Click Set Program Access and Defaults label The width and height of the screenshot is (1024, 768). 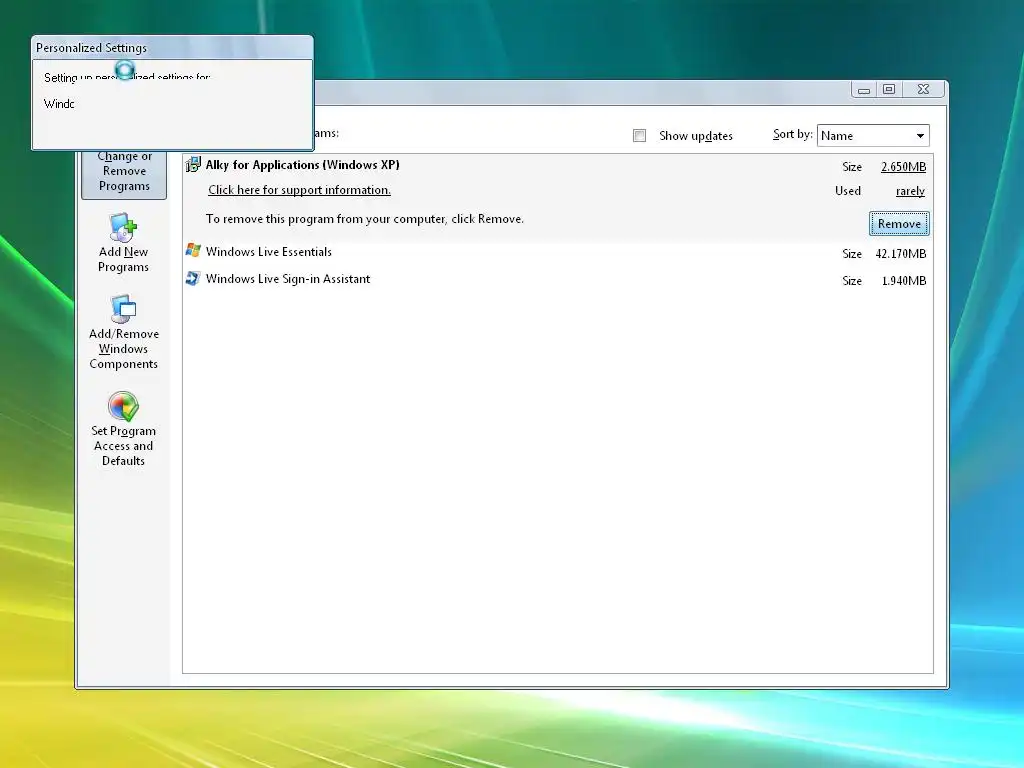click(123, 445)
